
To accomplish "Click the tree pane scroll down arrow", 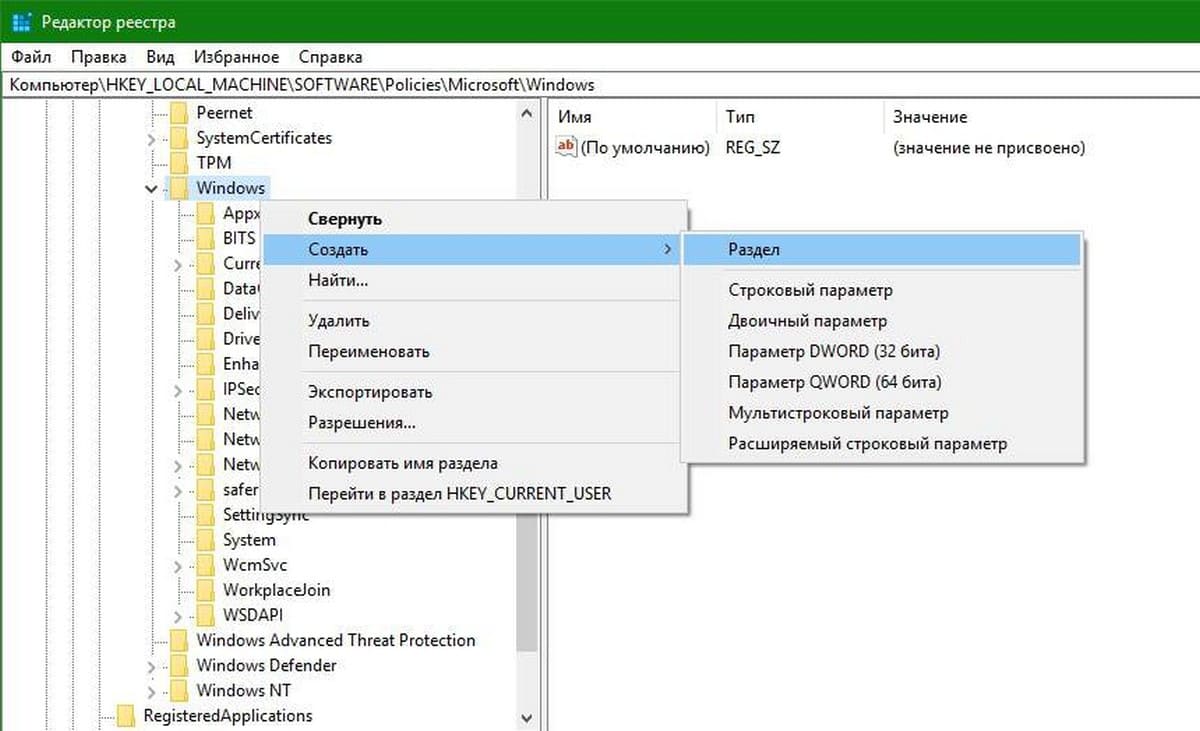I will pyautogui.click(x=527, y=718).
